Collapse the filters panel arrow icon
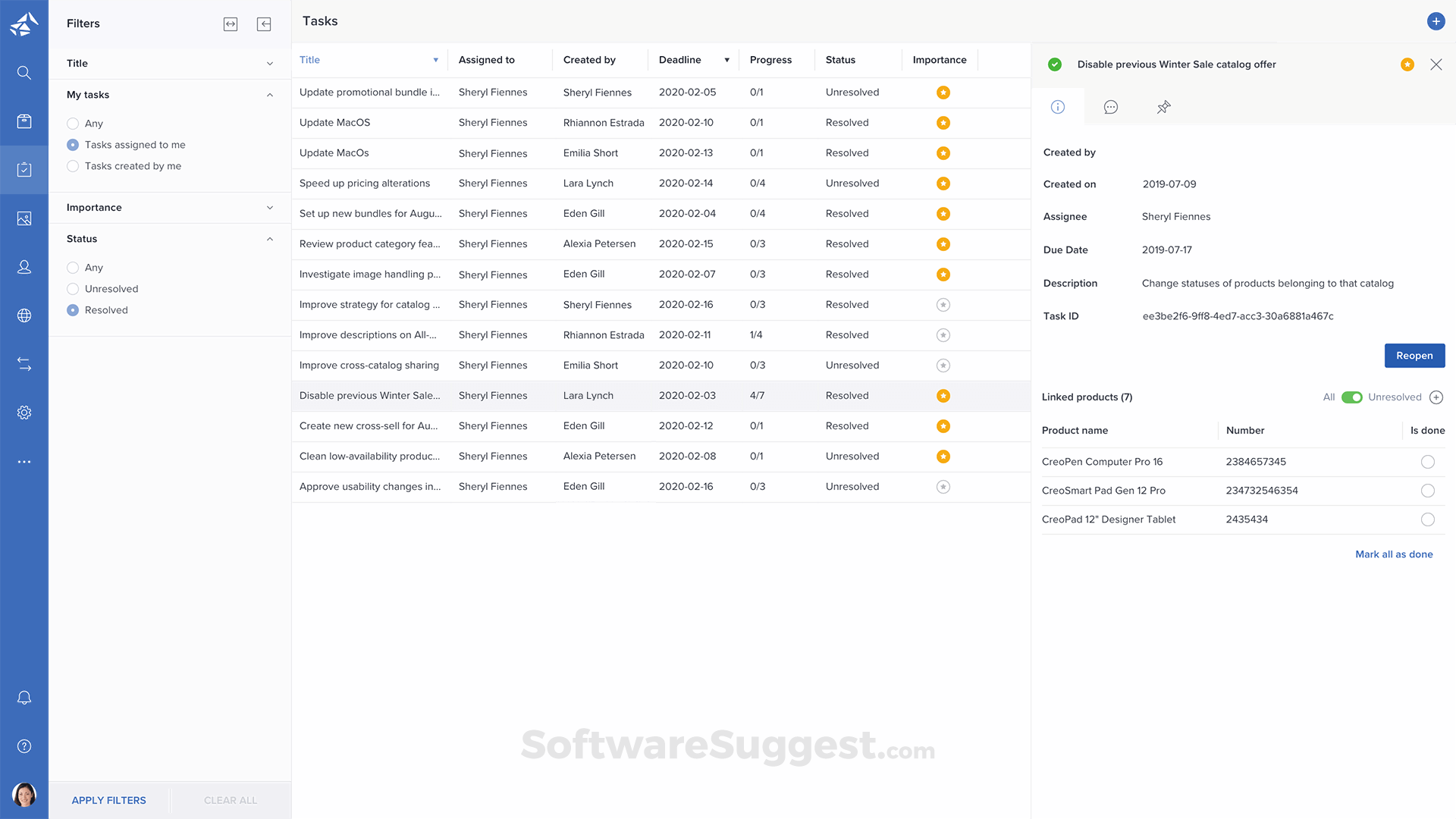 pyautogui.click(x=264, y=24)
